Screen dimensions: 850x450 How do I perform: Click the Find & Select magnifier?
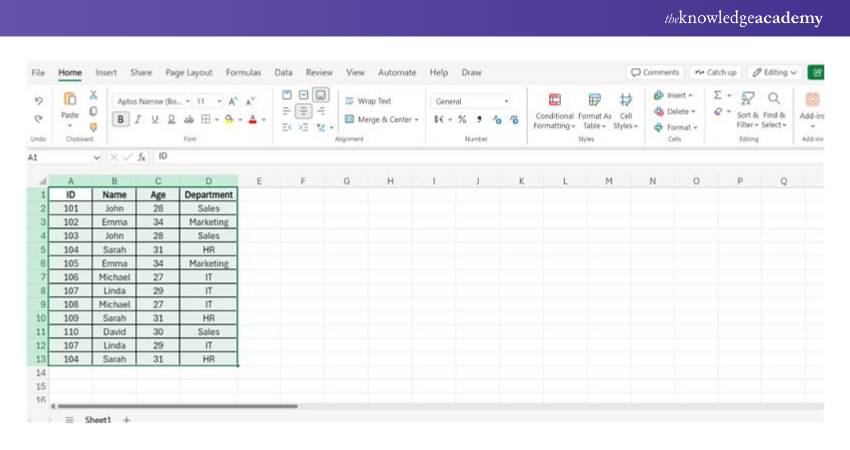tap(774, 99)
